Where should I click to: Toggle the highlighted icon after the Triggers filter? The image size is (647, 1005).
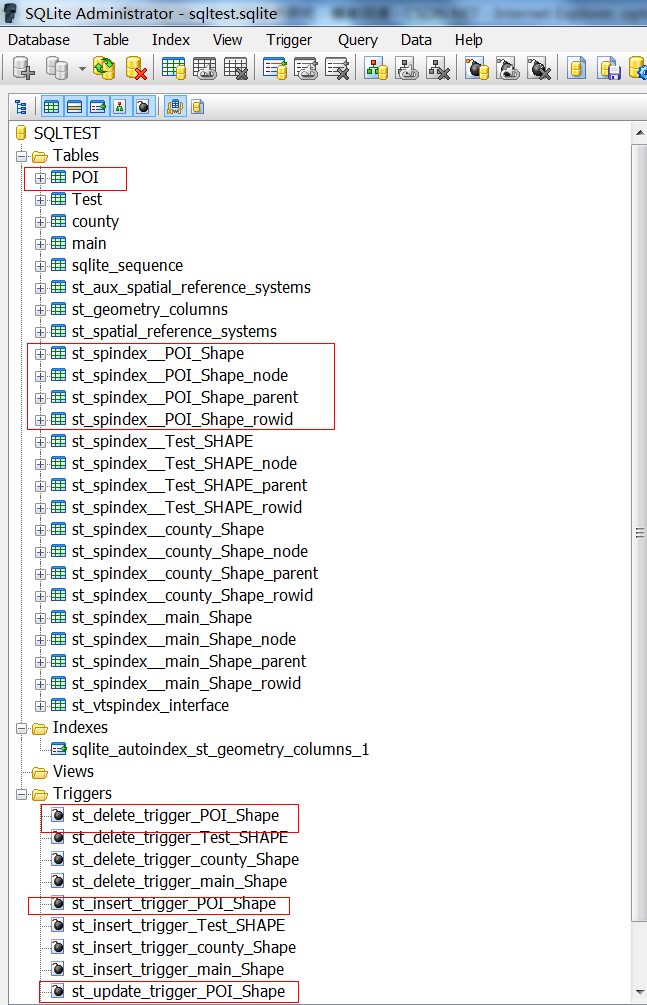[x=174, y=107]
